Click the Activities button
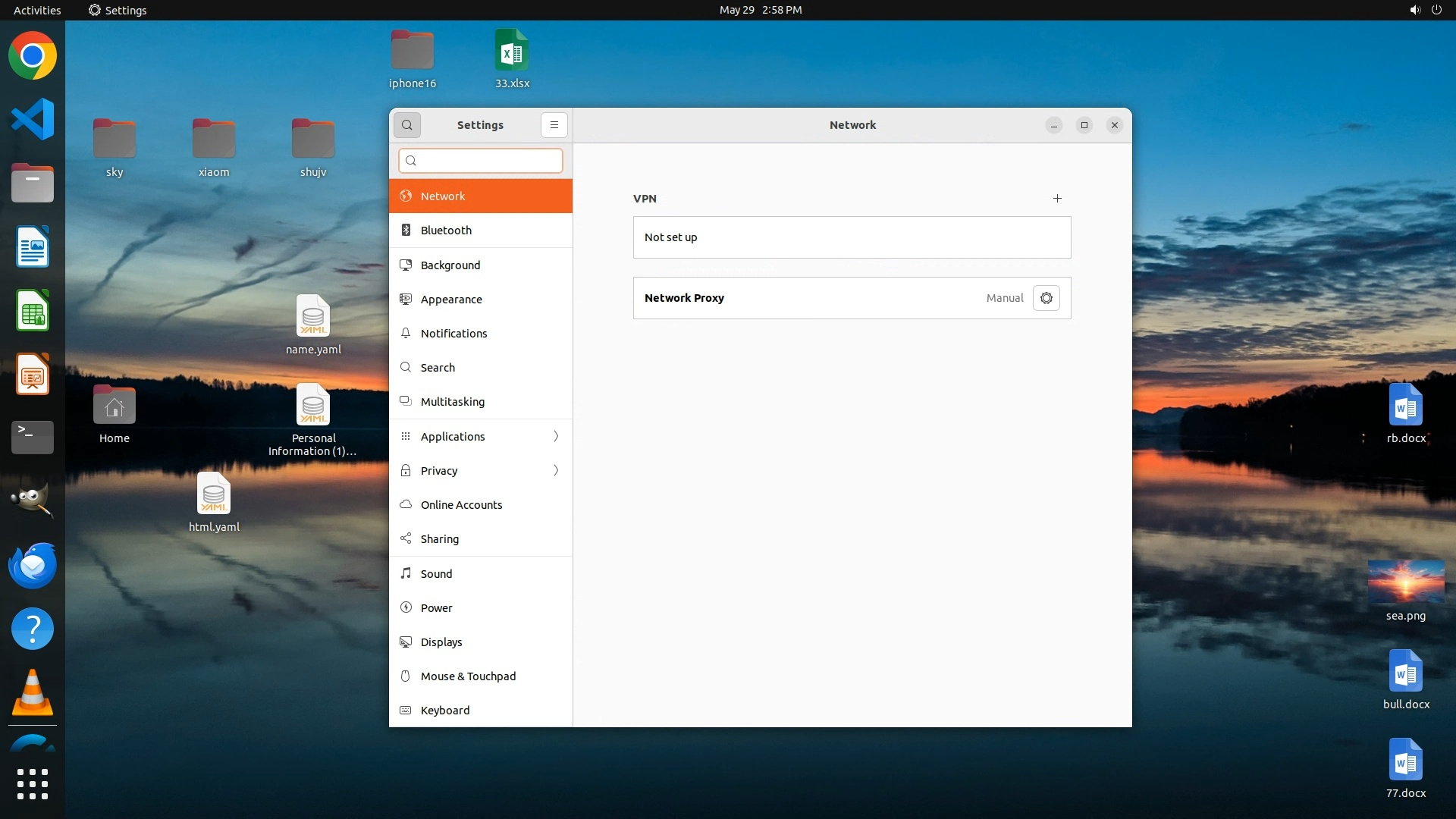Image resolution: width=1456 pixels, height=819 pixels. [37, 10]
